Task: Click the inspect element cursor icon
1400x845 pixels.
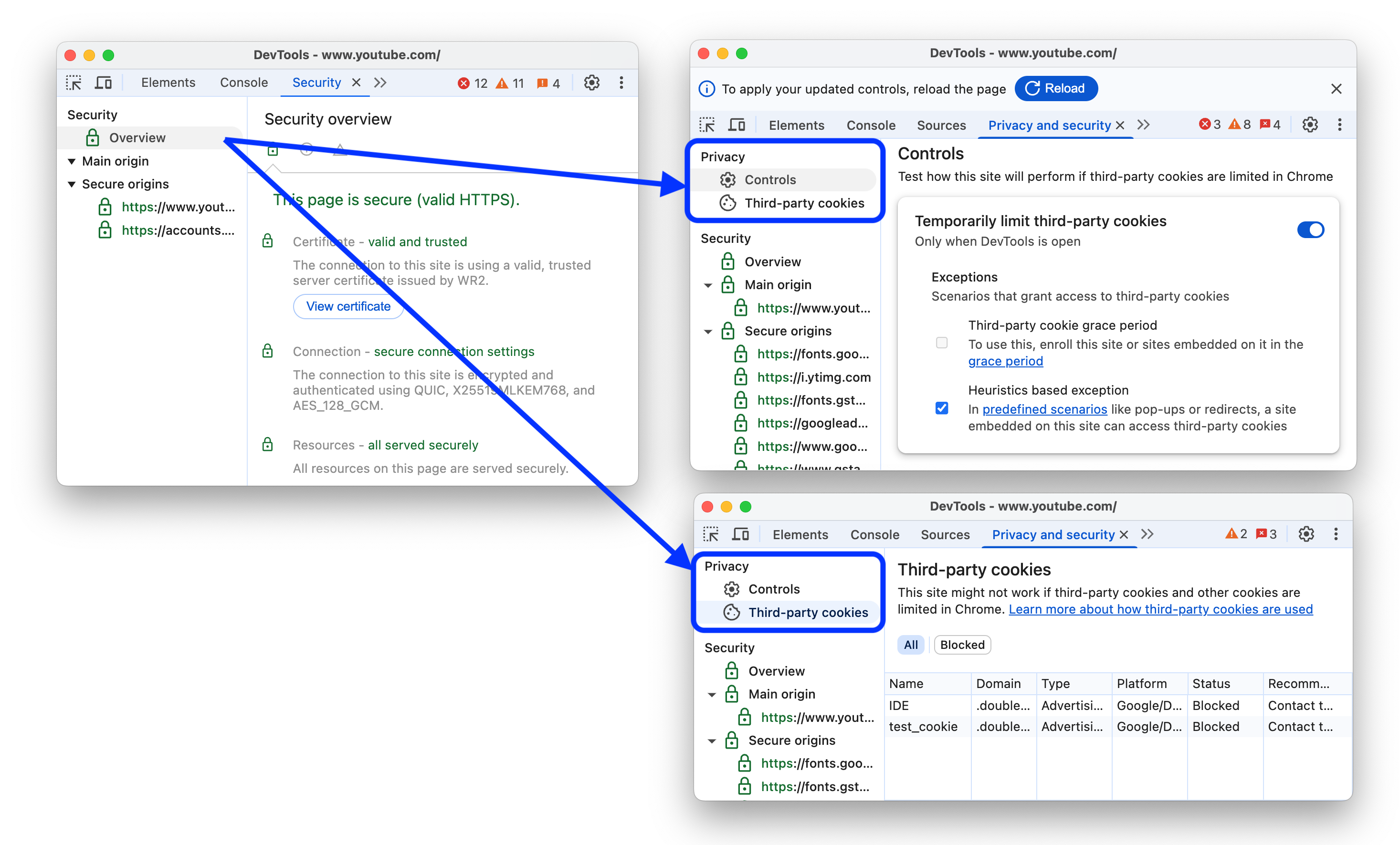Action: click(78, 83)
